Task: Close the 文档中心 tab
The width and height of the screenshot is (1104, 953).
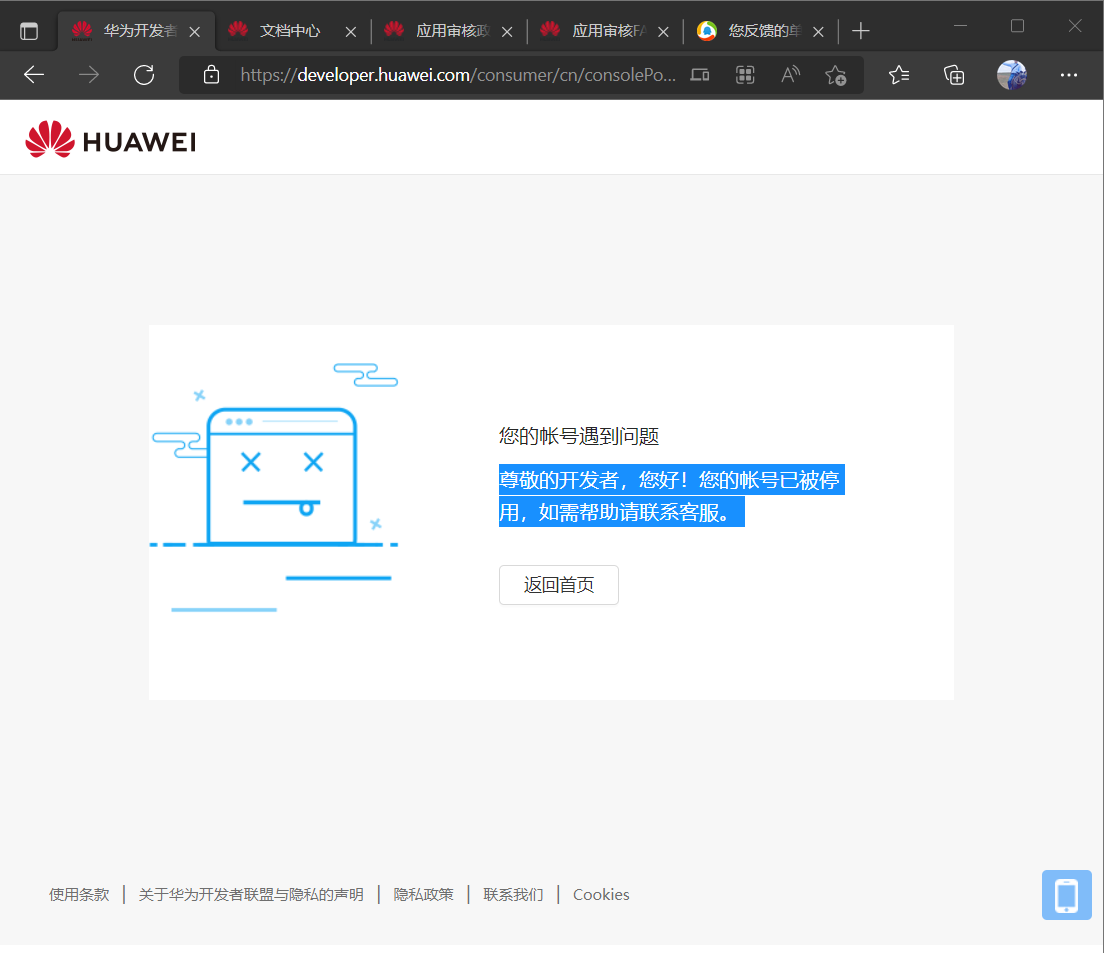Action: (x=351, y=32)
